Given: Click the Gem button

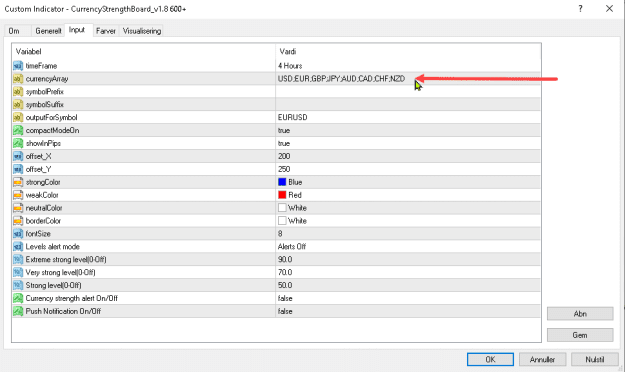Looking at the screenshot, I should tap(580, 335).
